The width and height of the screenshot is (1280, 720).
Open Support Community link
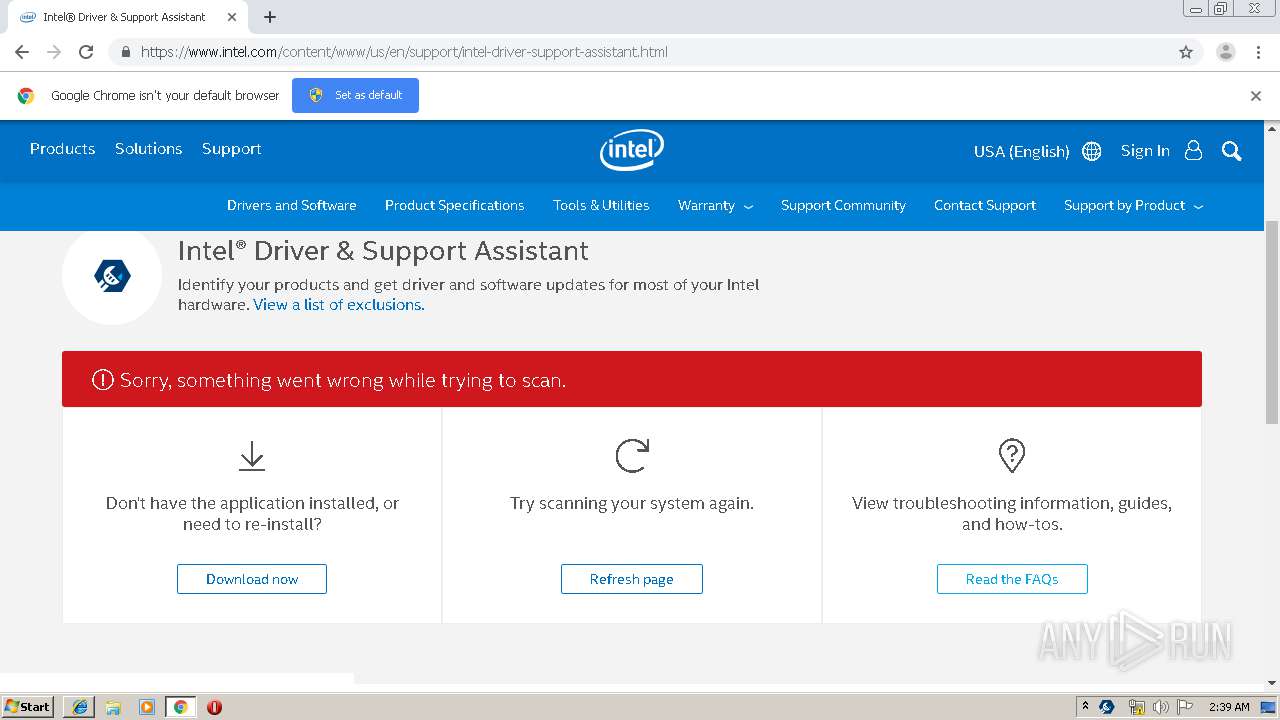tap(843, 205)
